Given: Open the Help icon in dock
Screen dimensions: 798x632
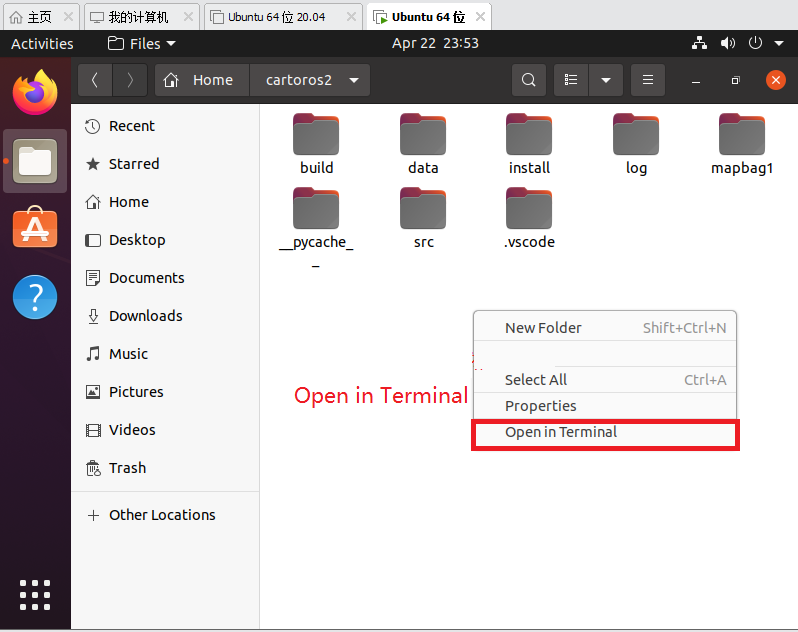Looking at the screenshot, I should 35,297.
